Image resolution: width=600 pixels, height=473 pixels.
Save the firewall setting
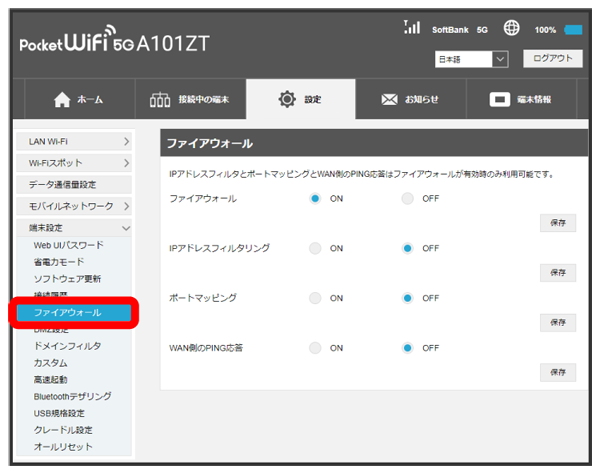click(557, 223)
